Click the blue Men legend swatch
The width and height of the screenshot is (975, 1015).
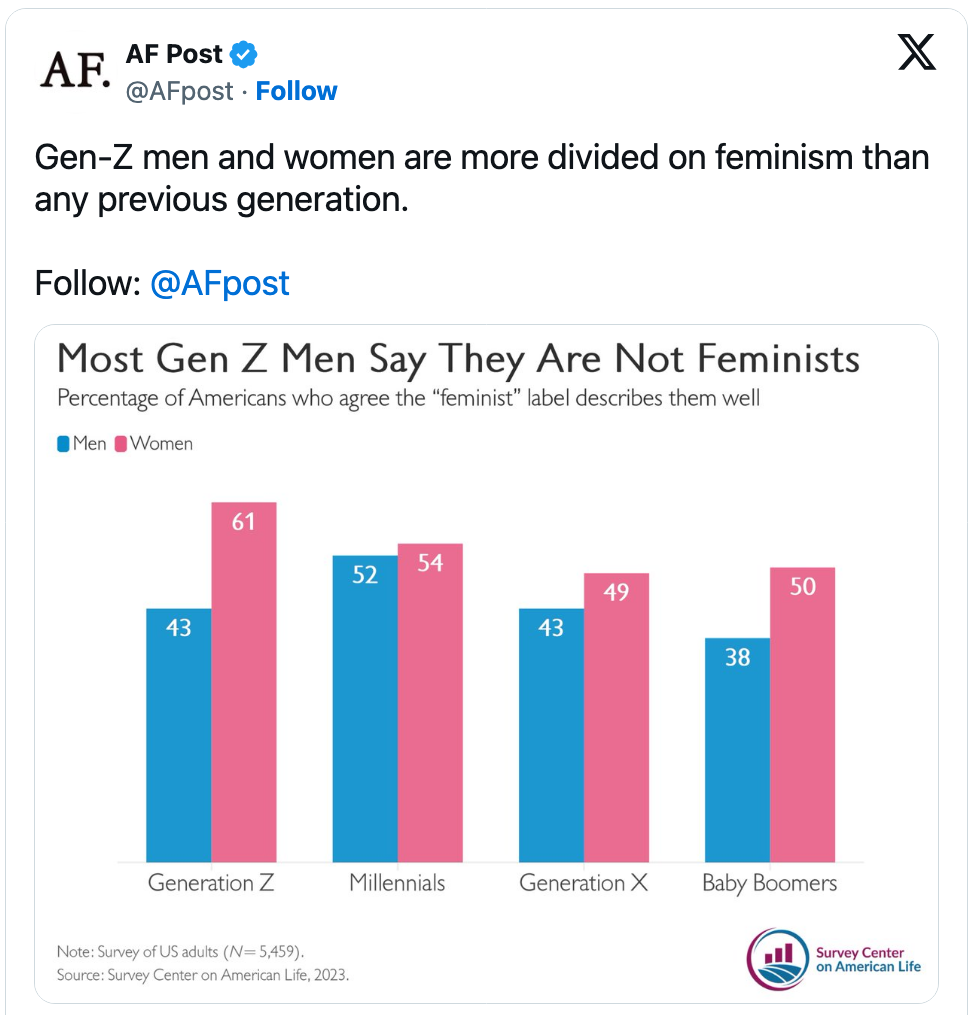[x=64, y=443]
